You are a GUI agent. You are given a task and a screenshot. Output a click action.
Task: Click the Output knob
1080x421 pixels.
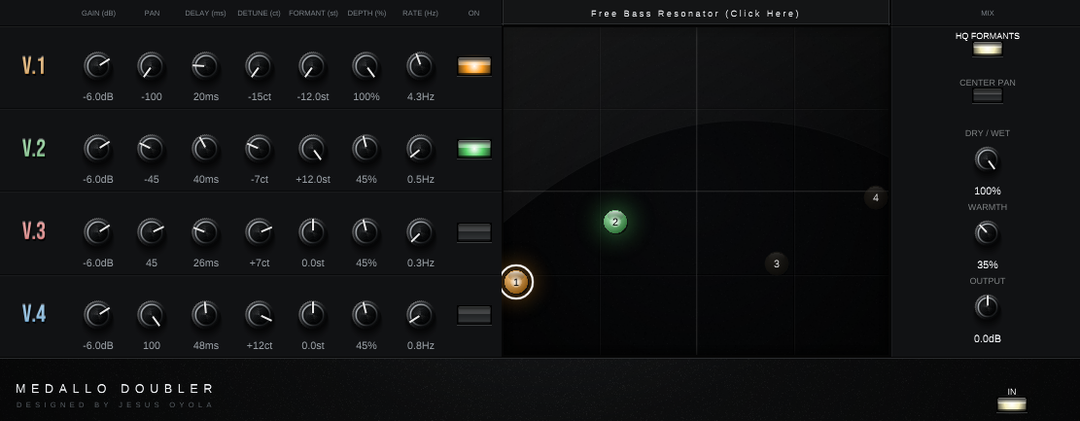pos(987,307)
